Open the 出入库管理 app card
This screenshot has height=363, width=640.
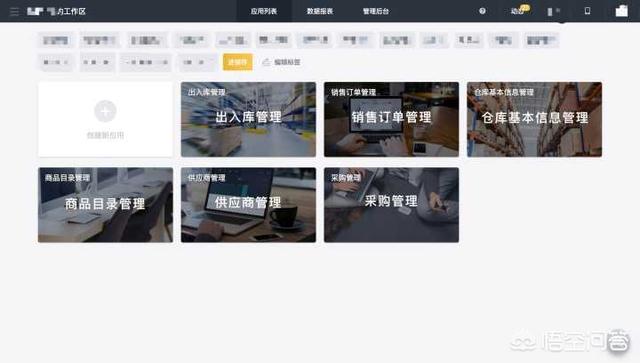pyautogui.click(x=248, y=119)
